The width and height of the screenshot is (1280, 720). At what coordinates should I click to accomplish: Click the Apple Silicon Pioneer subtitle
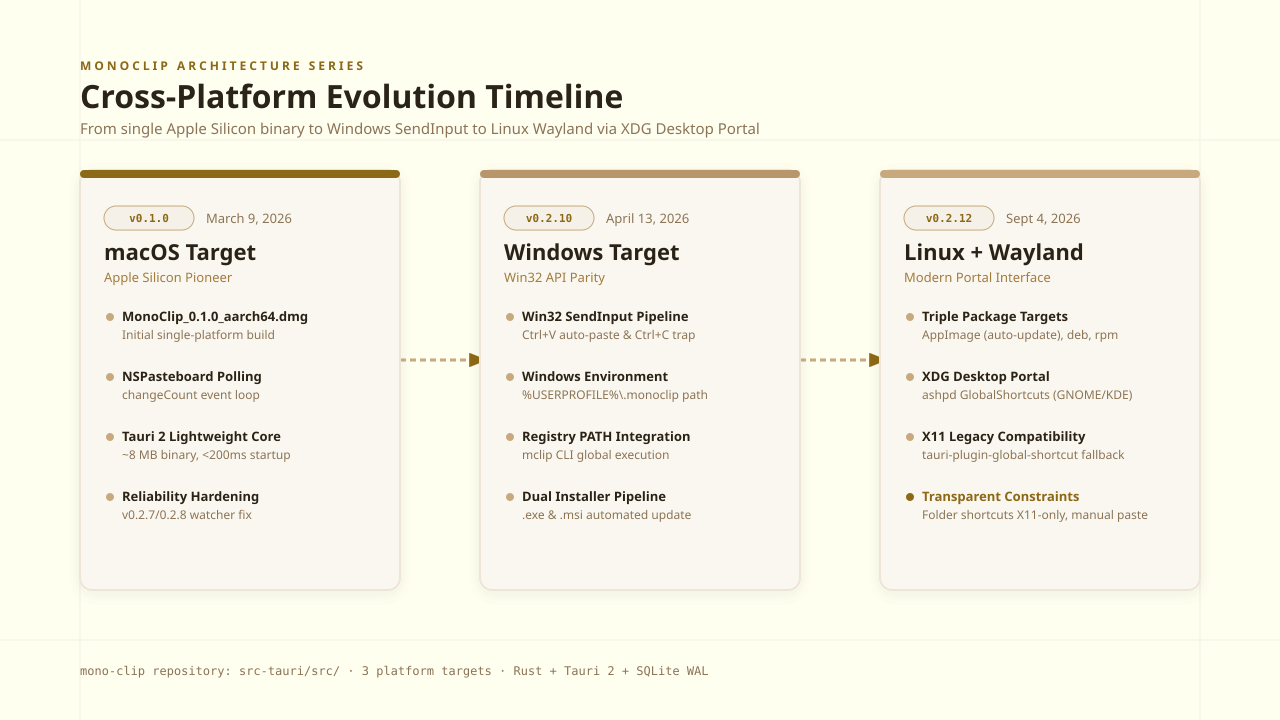pos(168,278)
